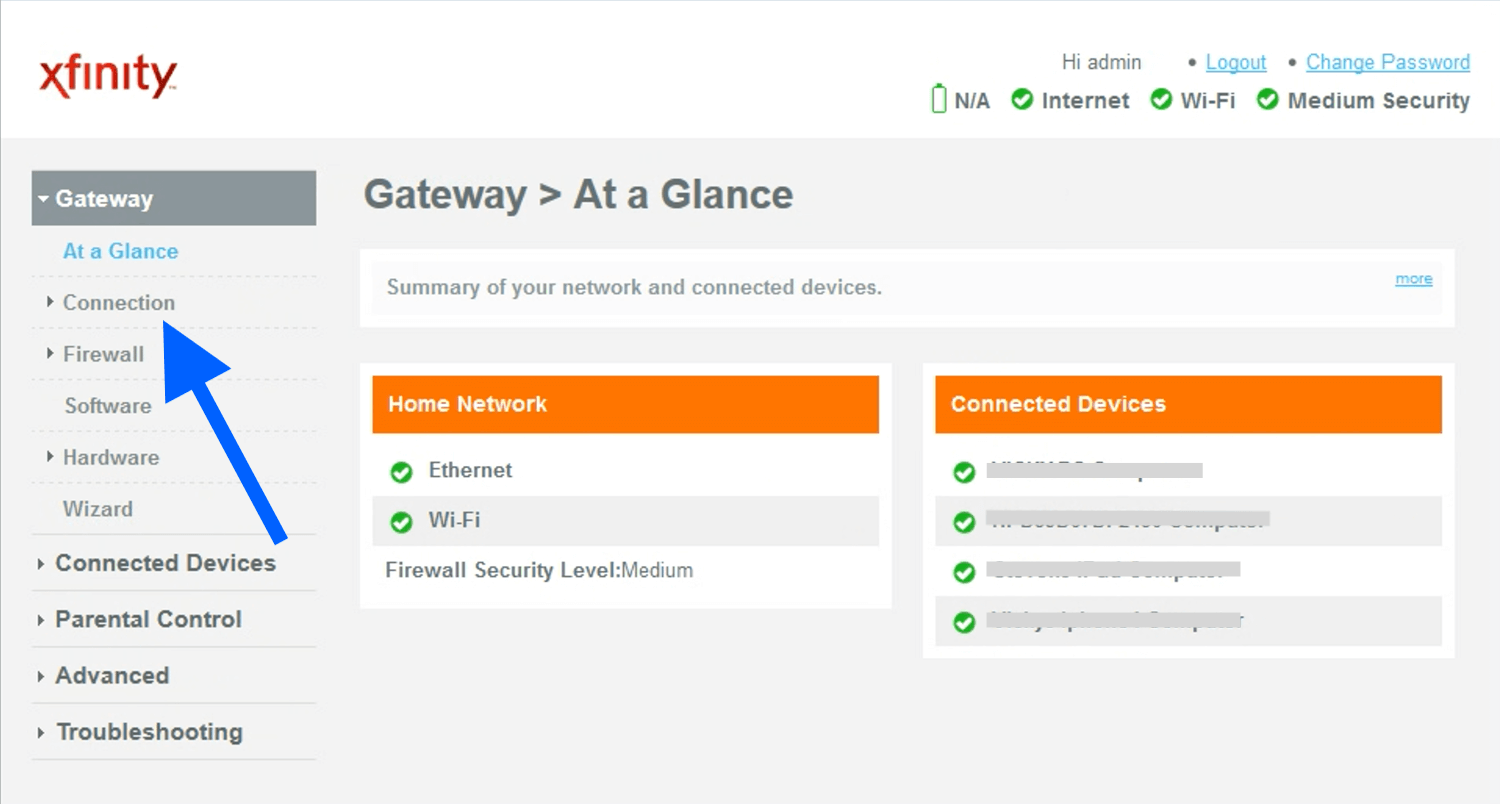Click the more link in summary

(x=1413, y=279)
